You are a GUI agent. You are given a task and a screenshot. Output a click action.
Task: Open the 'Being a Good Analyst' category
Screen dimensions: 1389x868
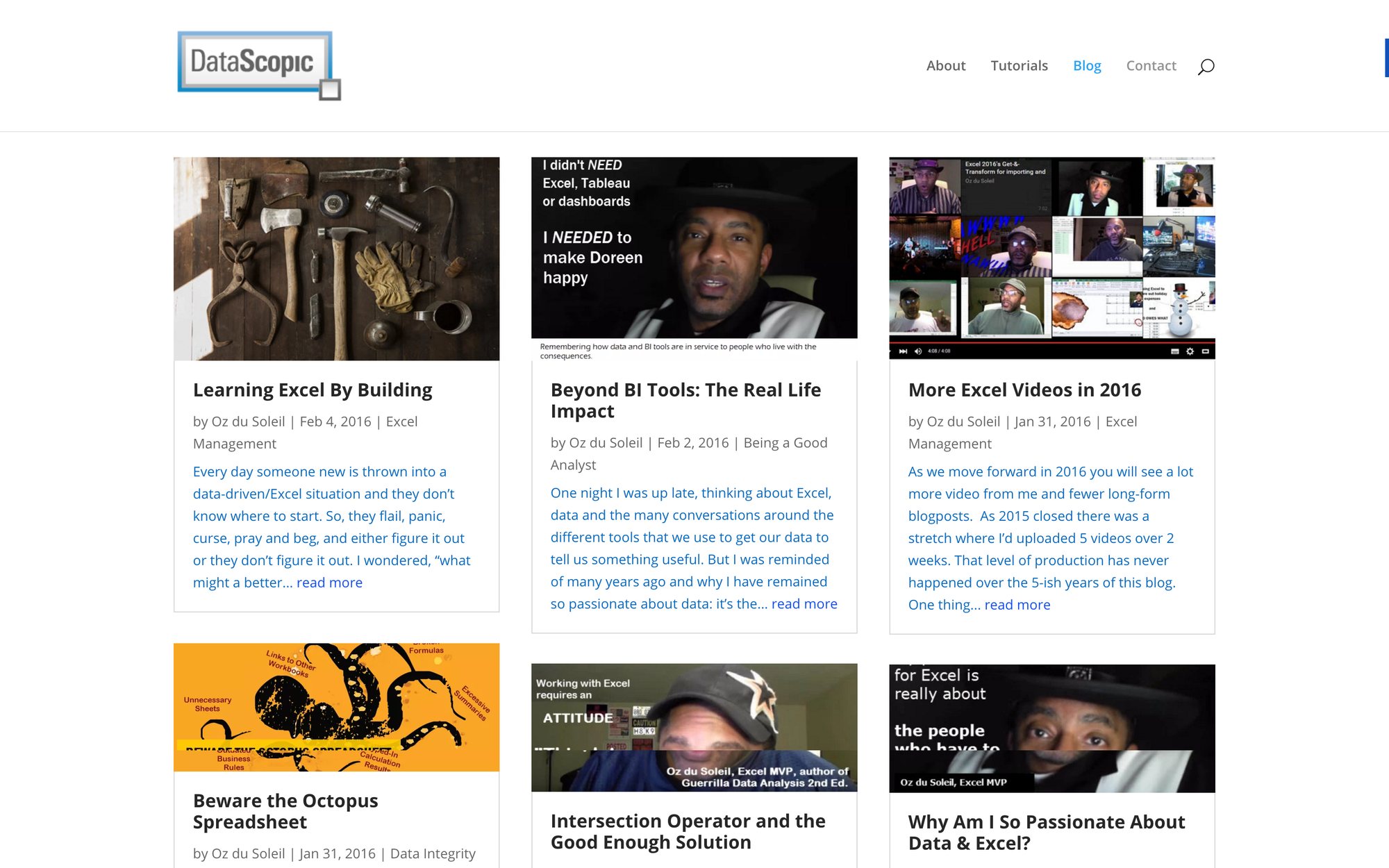point(689,453)
